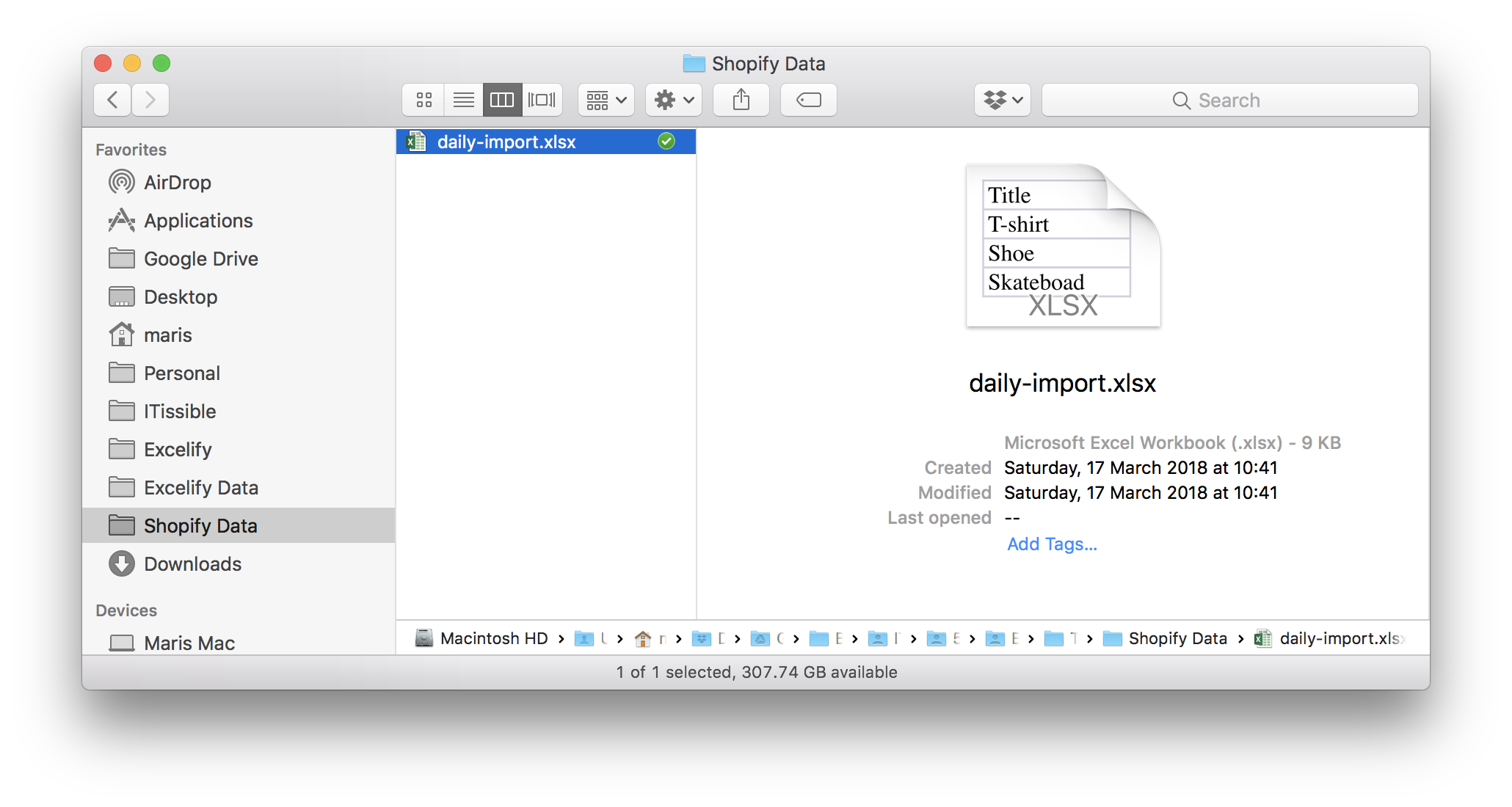Switch to list view mode

(x=463, y=100)
